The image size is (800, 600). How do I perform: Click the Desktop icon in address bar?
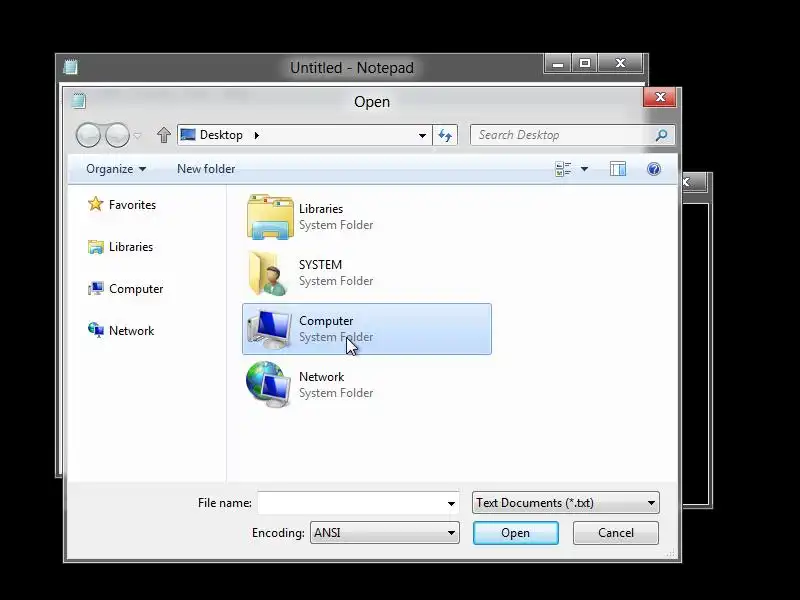tap(188, 135)
